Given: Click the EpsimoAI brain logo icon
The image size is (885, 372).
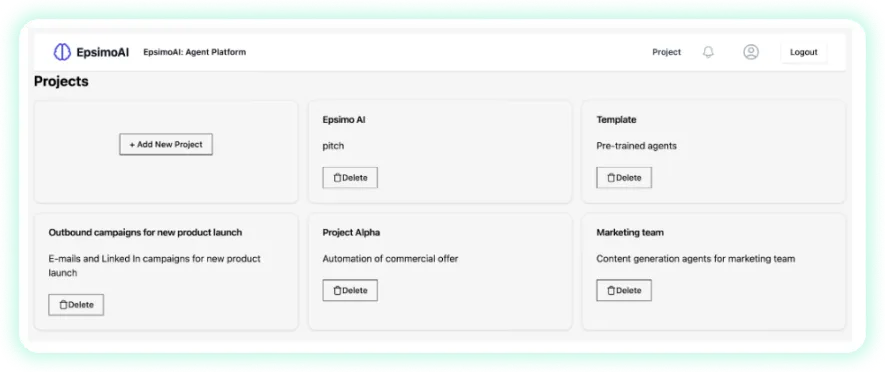Looking at the screenshot, I should coord(62,52).
